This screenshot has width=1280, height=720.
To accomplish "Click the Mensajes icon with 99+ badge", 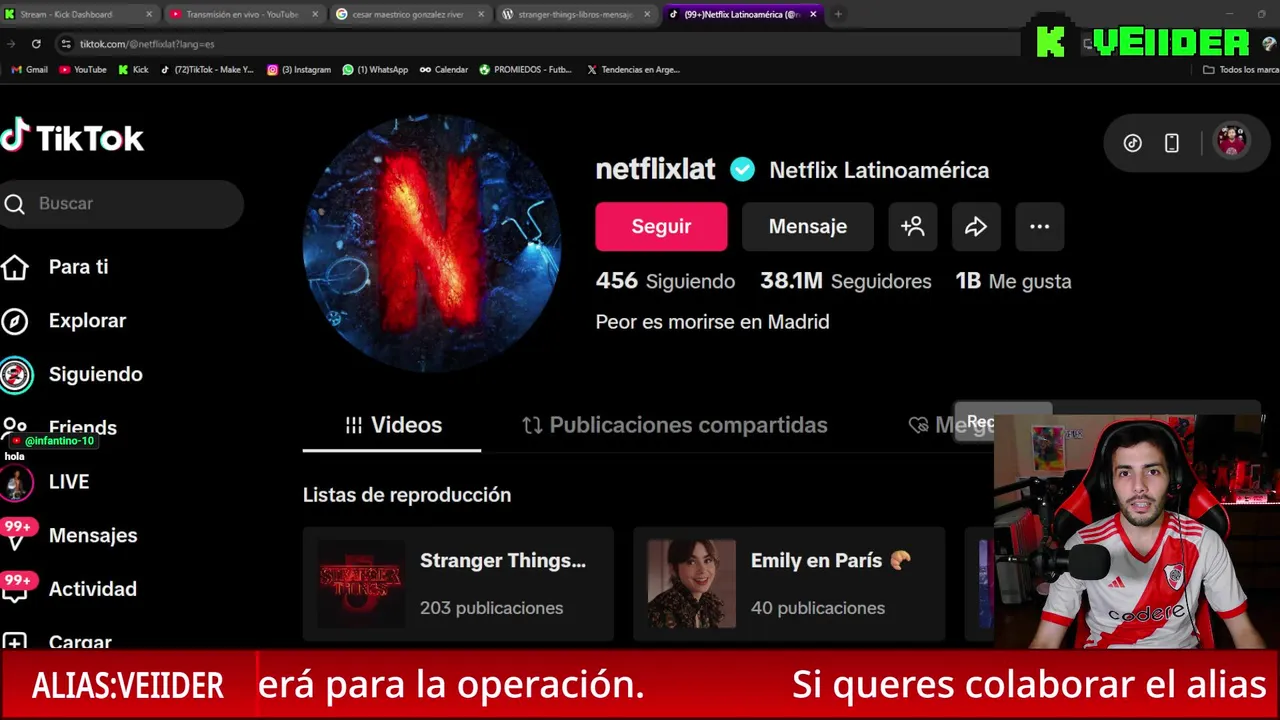I will click(x=16, y=535).
